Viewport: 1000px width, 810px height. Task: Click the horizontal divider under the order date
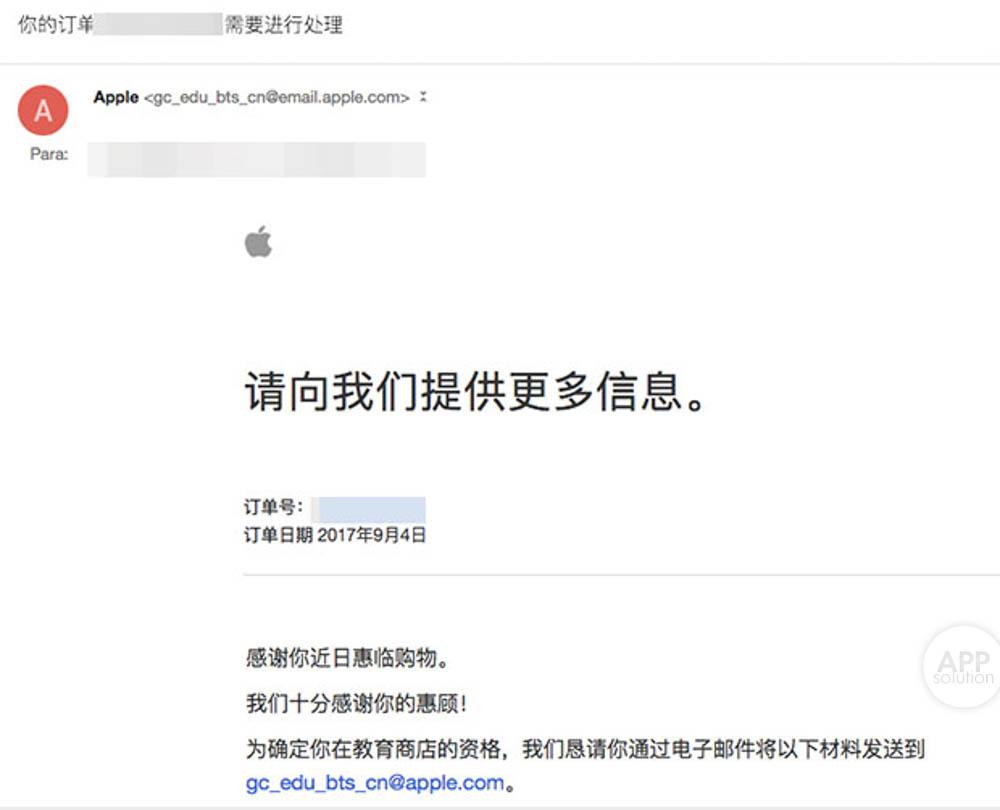pos(621,575)
